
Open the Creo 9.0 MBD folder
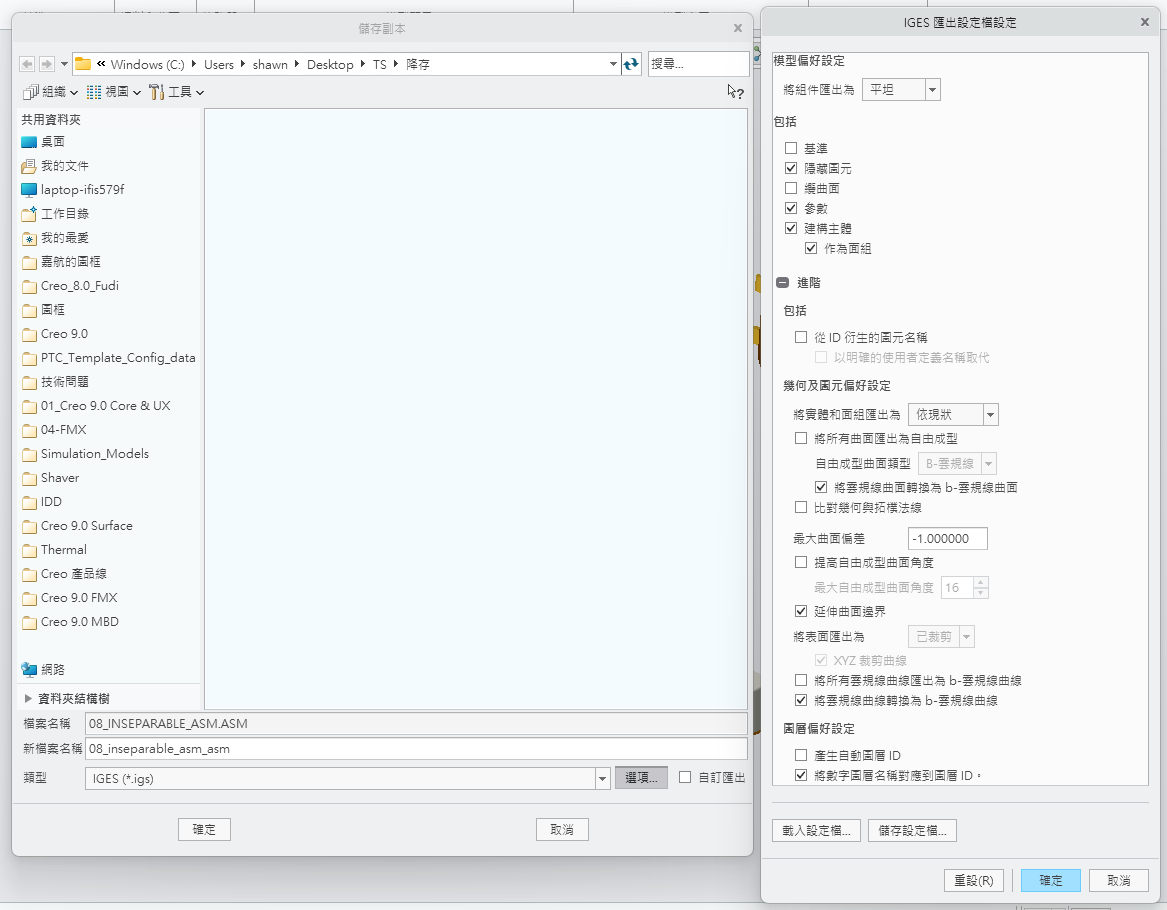[x=79, y=622]
